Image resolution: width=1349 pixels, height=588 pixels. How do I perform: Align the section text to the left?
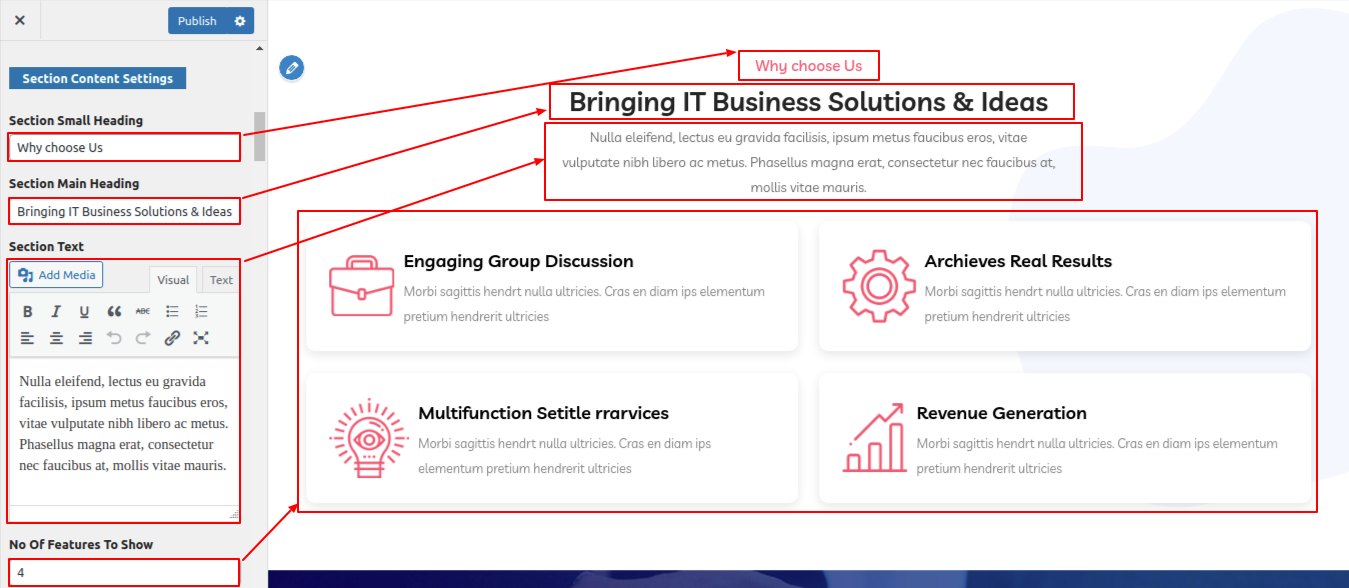pos(28,338)
